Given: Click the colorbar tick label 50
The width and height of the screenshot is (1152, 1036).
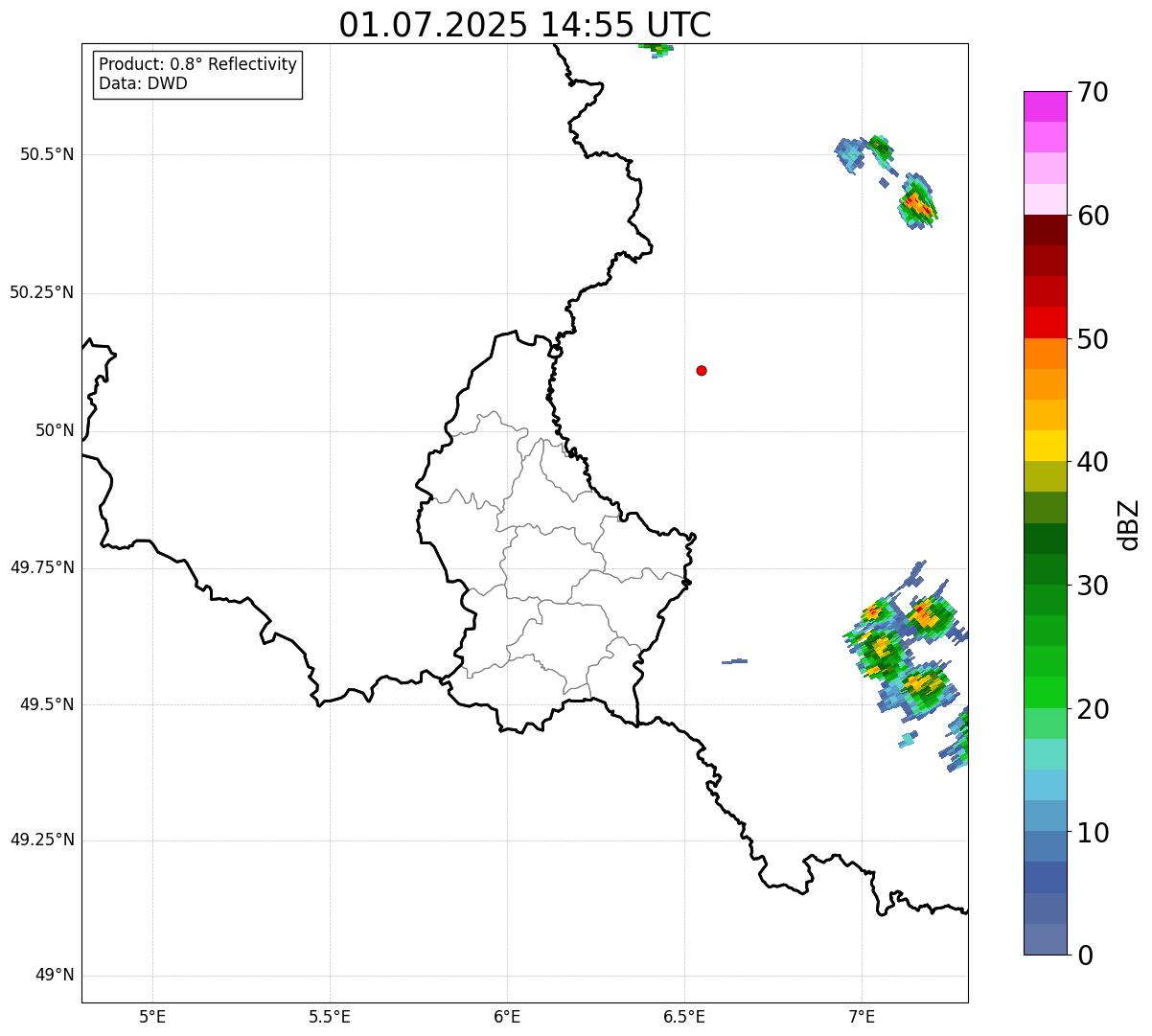Looking at the screenshot, I should tap(1093, 339).
